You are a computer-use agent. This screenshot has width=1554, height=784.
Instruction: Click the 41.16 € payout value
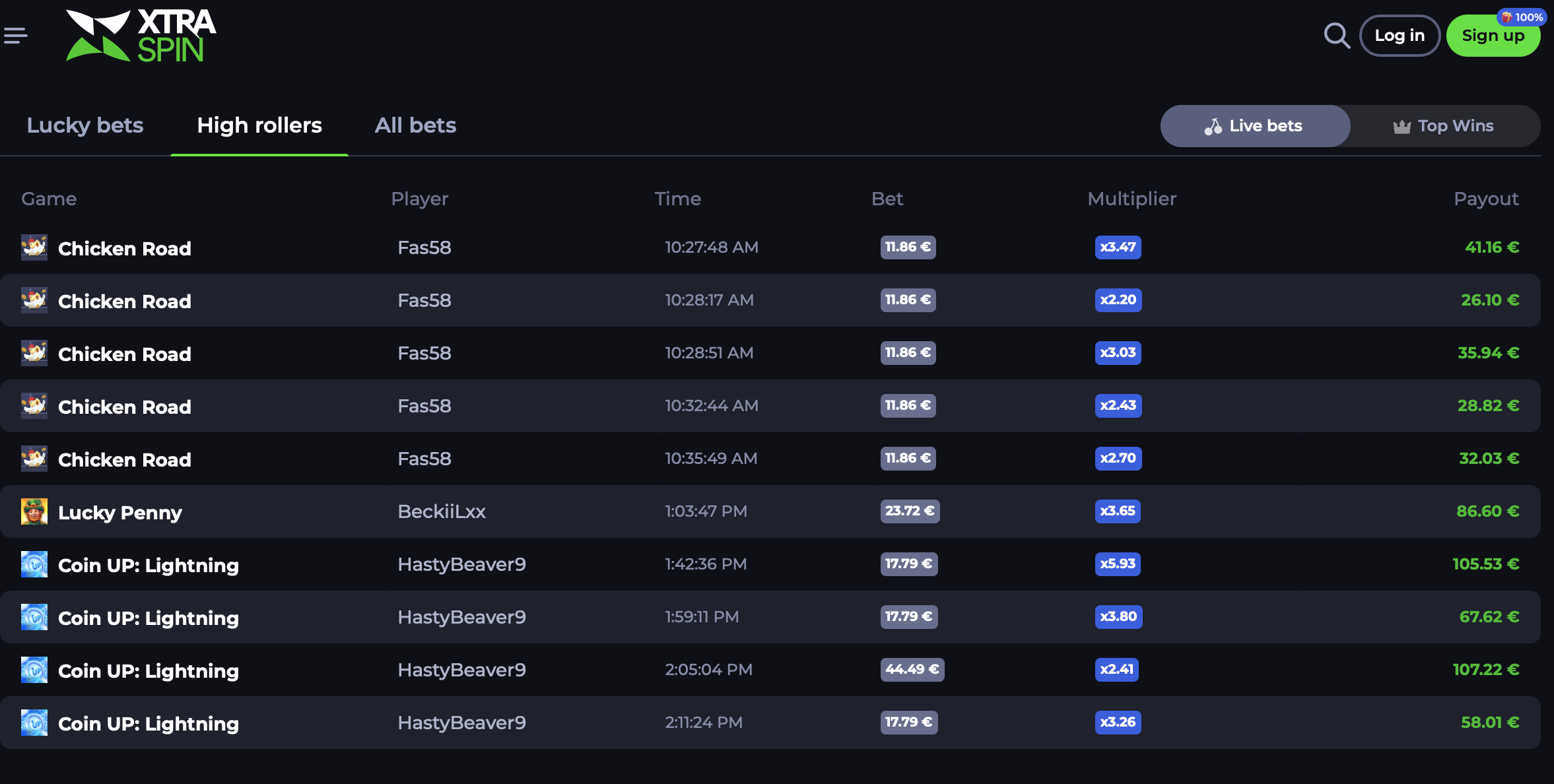1492,247
